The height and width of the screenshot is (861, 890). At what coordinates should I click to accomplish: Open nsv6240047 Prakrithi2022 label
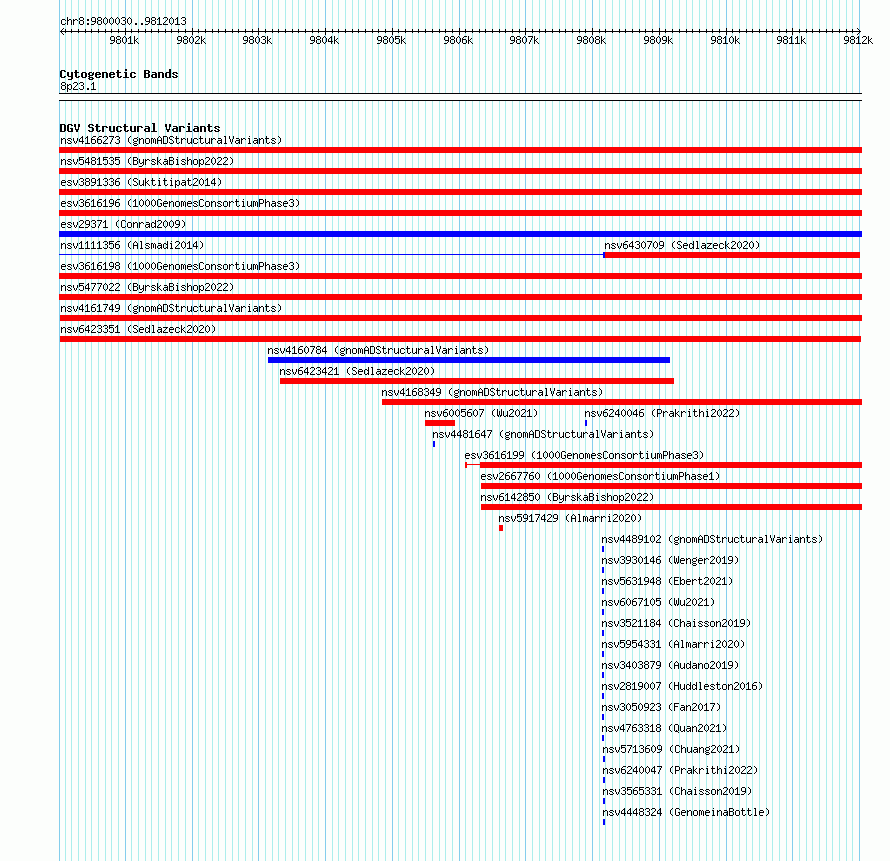[x=681, y=770]
